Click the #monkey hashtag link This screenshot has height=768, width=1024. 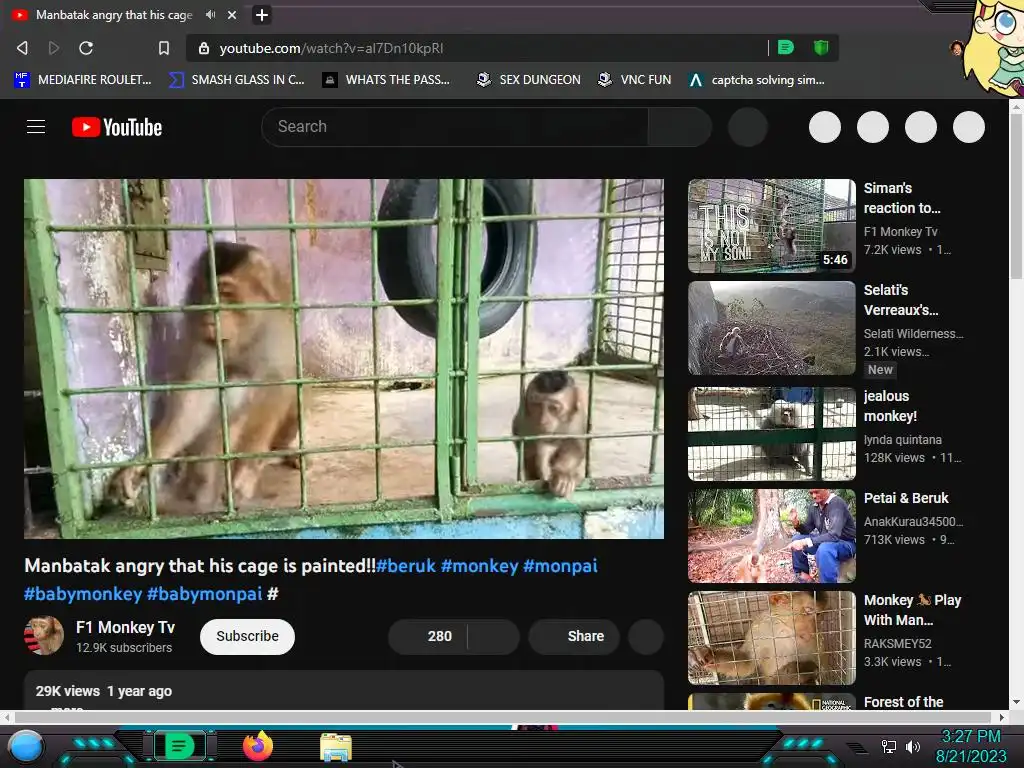tap(479, 566)
